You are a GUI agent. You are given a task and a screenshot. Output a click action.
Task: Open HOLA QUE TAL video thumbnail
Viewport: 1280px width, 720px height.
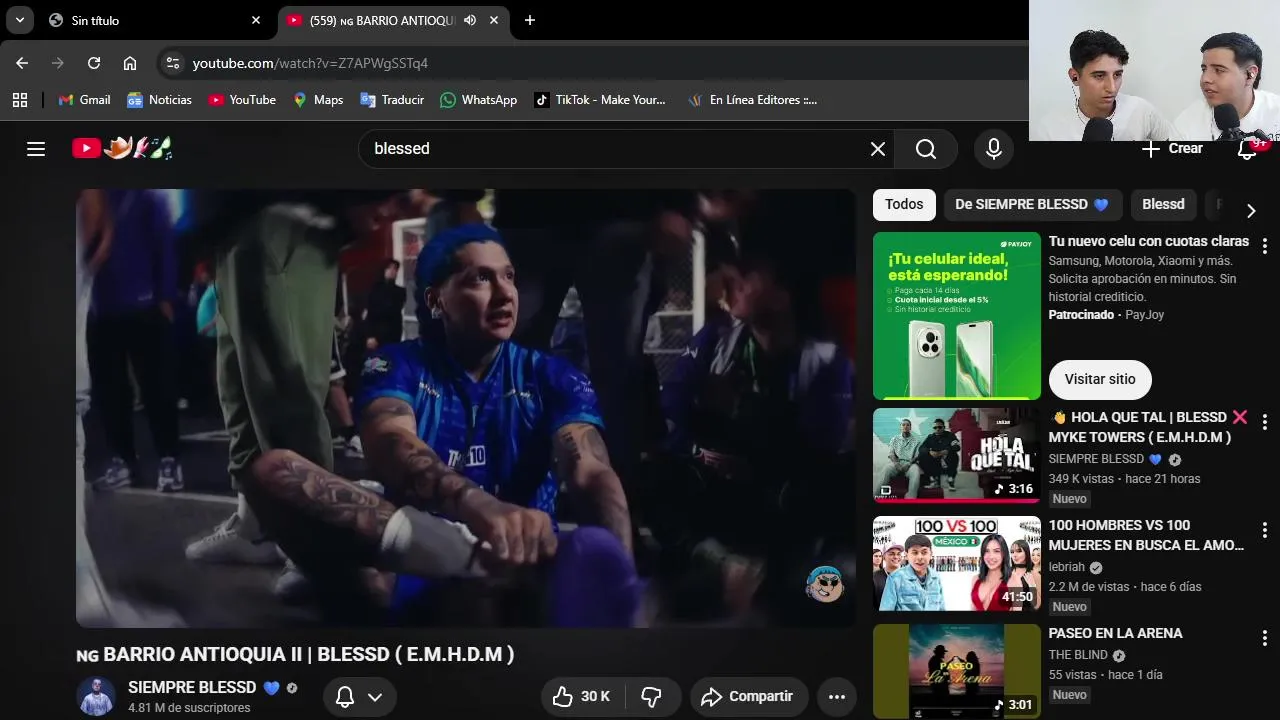pyautogui.click(x=957, y=455)
